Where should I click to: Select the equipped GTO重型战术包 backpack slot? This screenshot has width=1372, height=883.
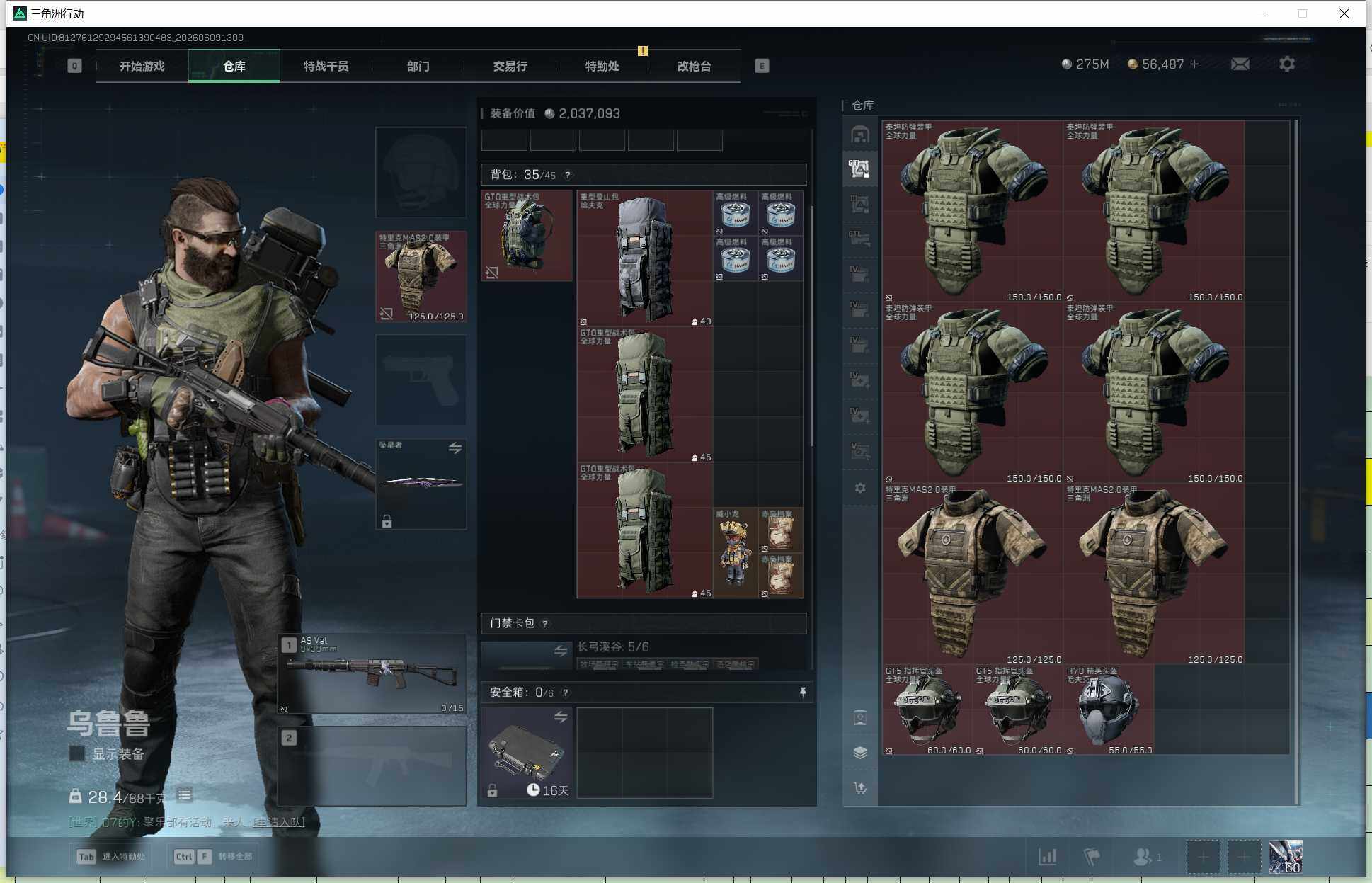coord(527,235)
